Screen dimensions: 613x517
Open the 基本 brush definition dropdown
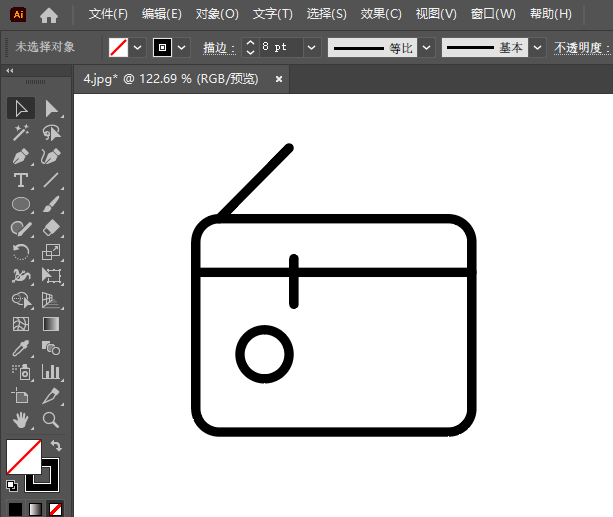[x=538, y=48]
